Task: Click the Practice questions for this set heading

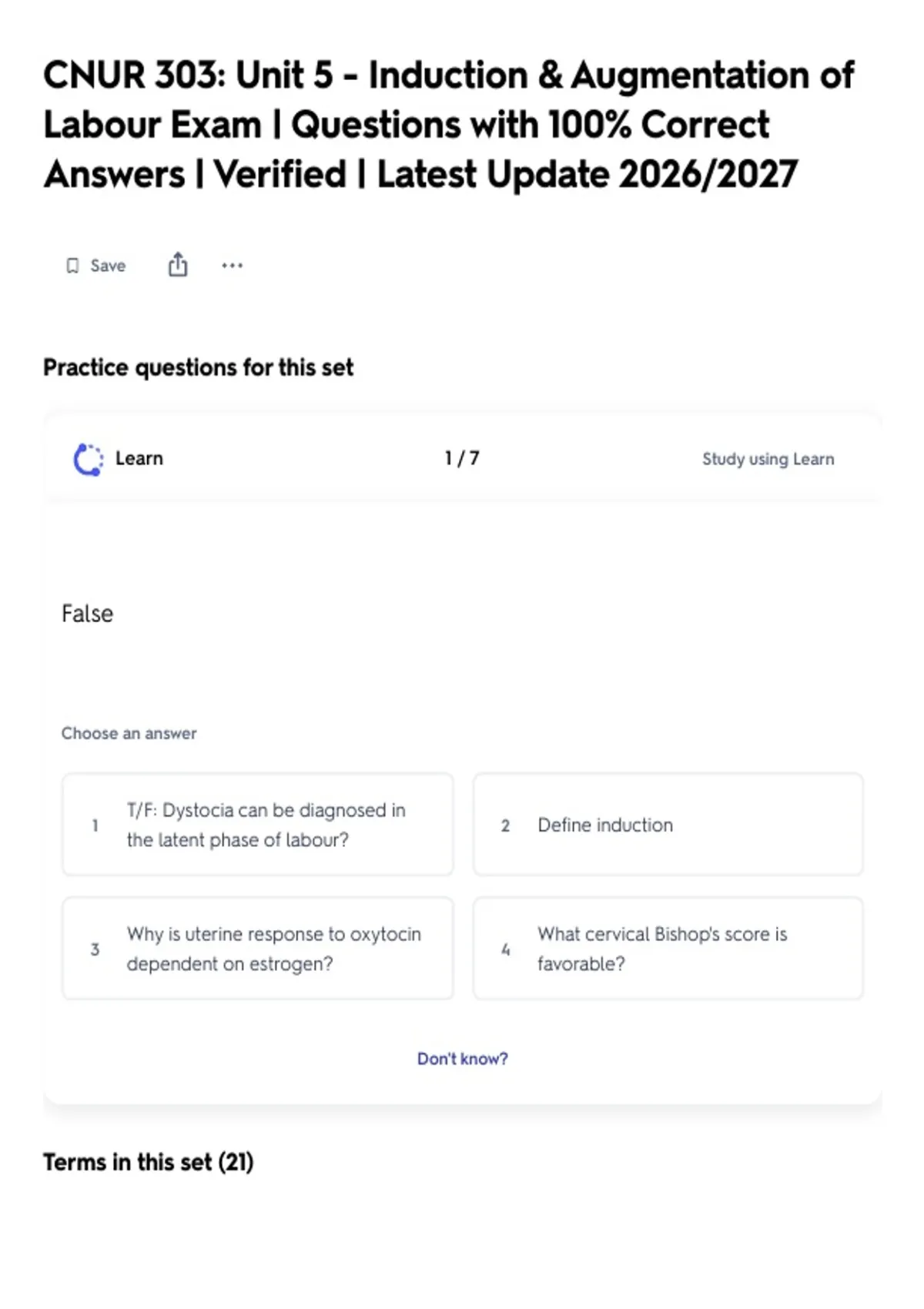Action: point(199,367)
